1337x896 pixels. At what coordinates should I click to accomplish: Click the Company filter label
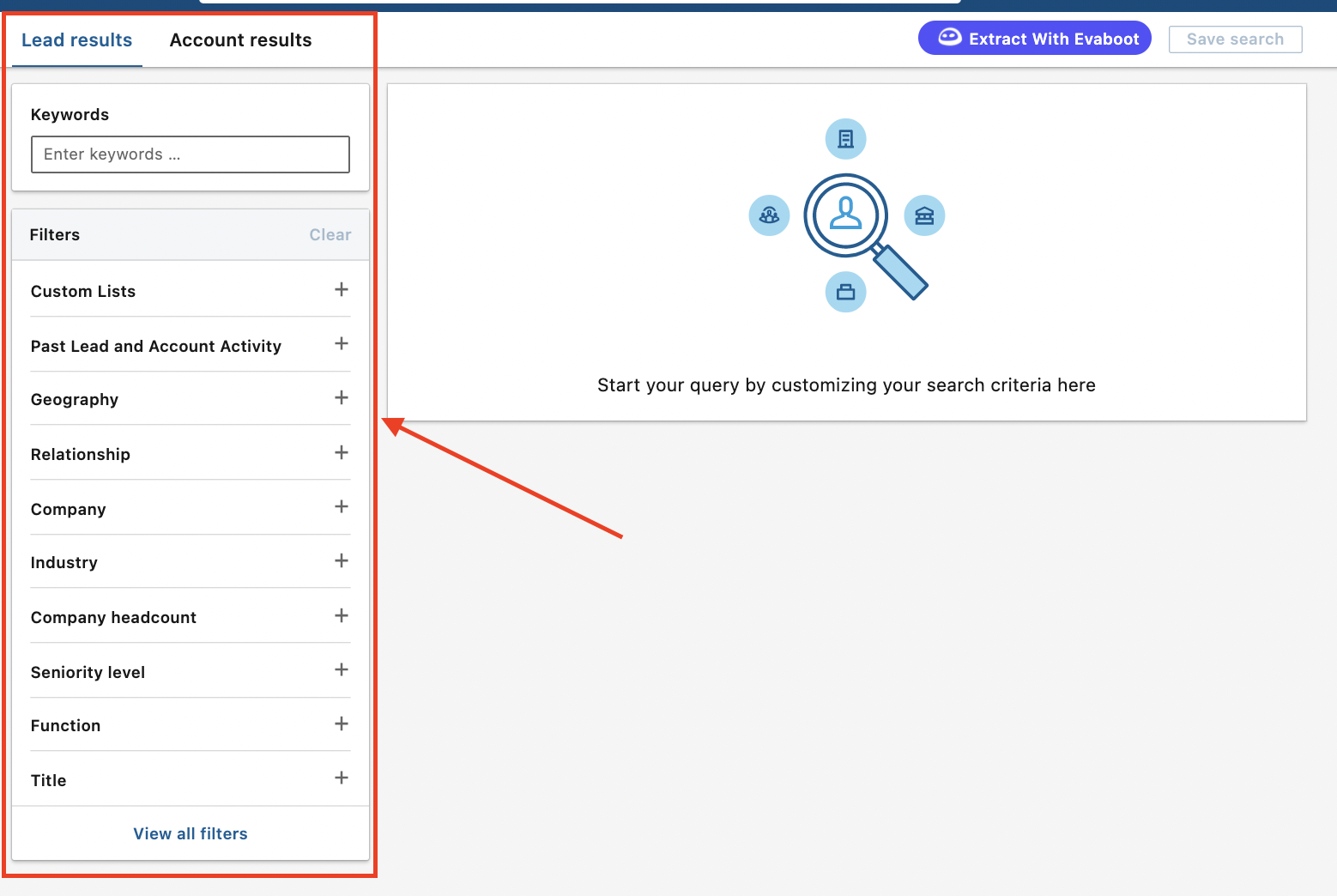click(69, 510)
